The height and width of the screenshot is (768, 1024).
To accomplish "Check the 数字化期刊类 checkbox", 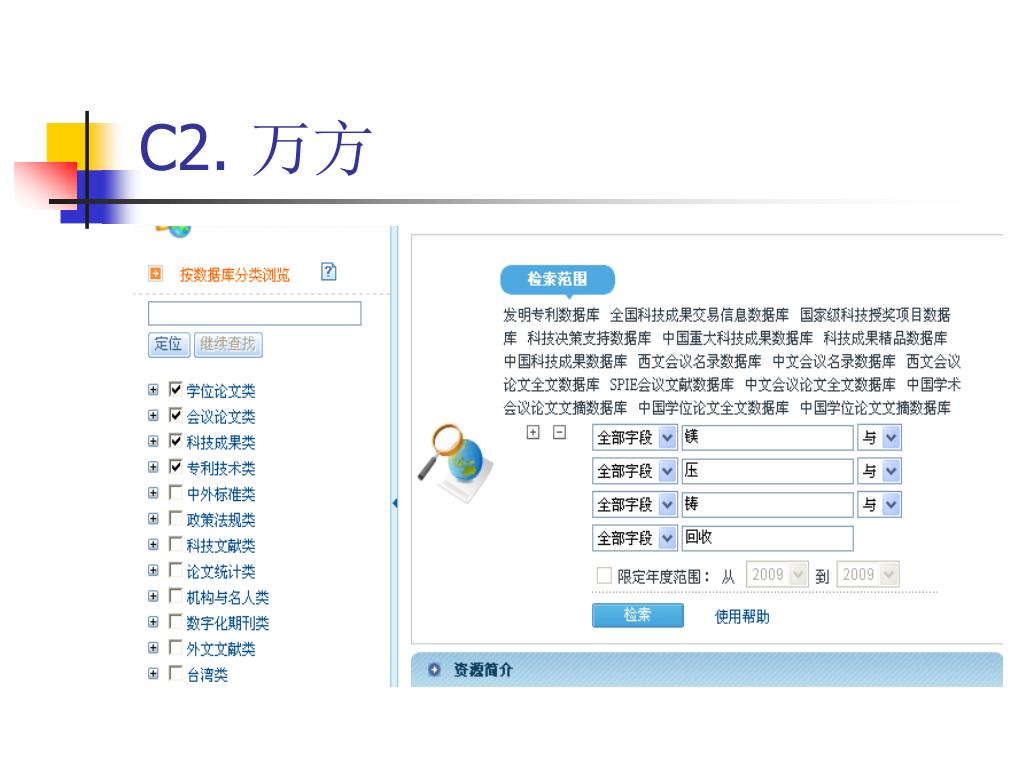I will tap(175, 621).
